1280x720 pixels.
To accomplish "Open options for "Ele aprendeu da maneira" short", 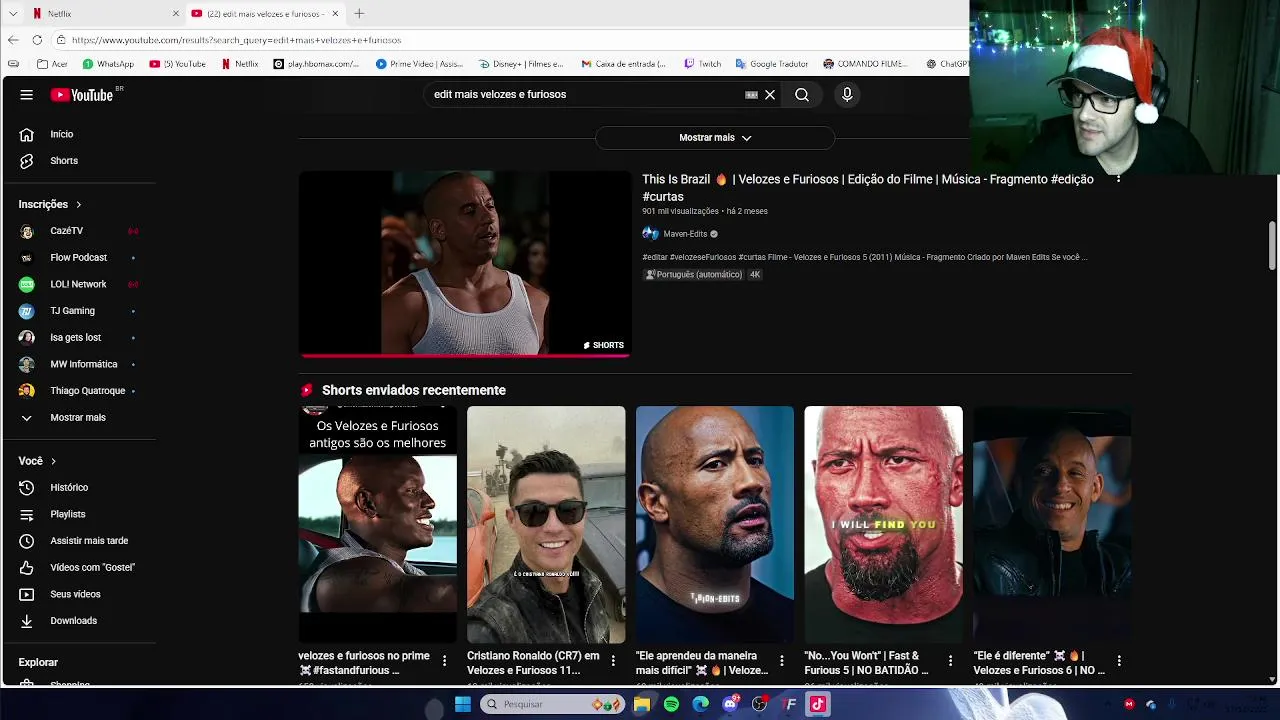I will tap(781, 660).
